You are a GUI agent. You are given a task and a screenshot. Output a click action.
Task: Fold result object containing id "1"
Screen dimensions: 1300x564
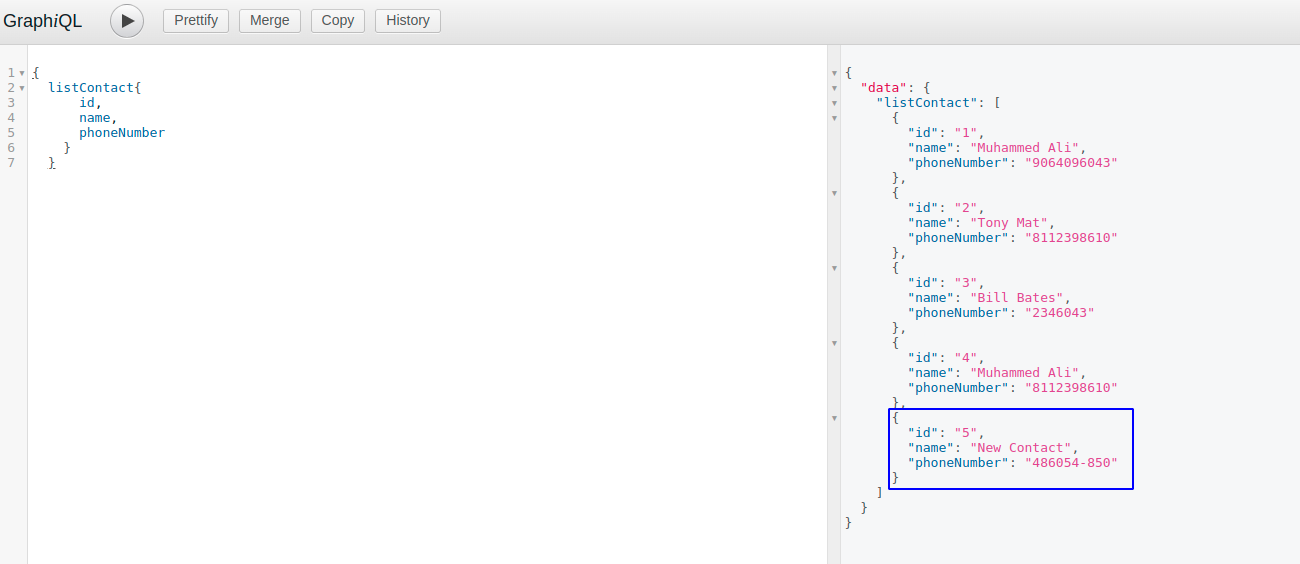tap(834, 118)
